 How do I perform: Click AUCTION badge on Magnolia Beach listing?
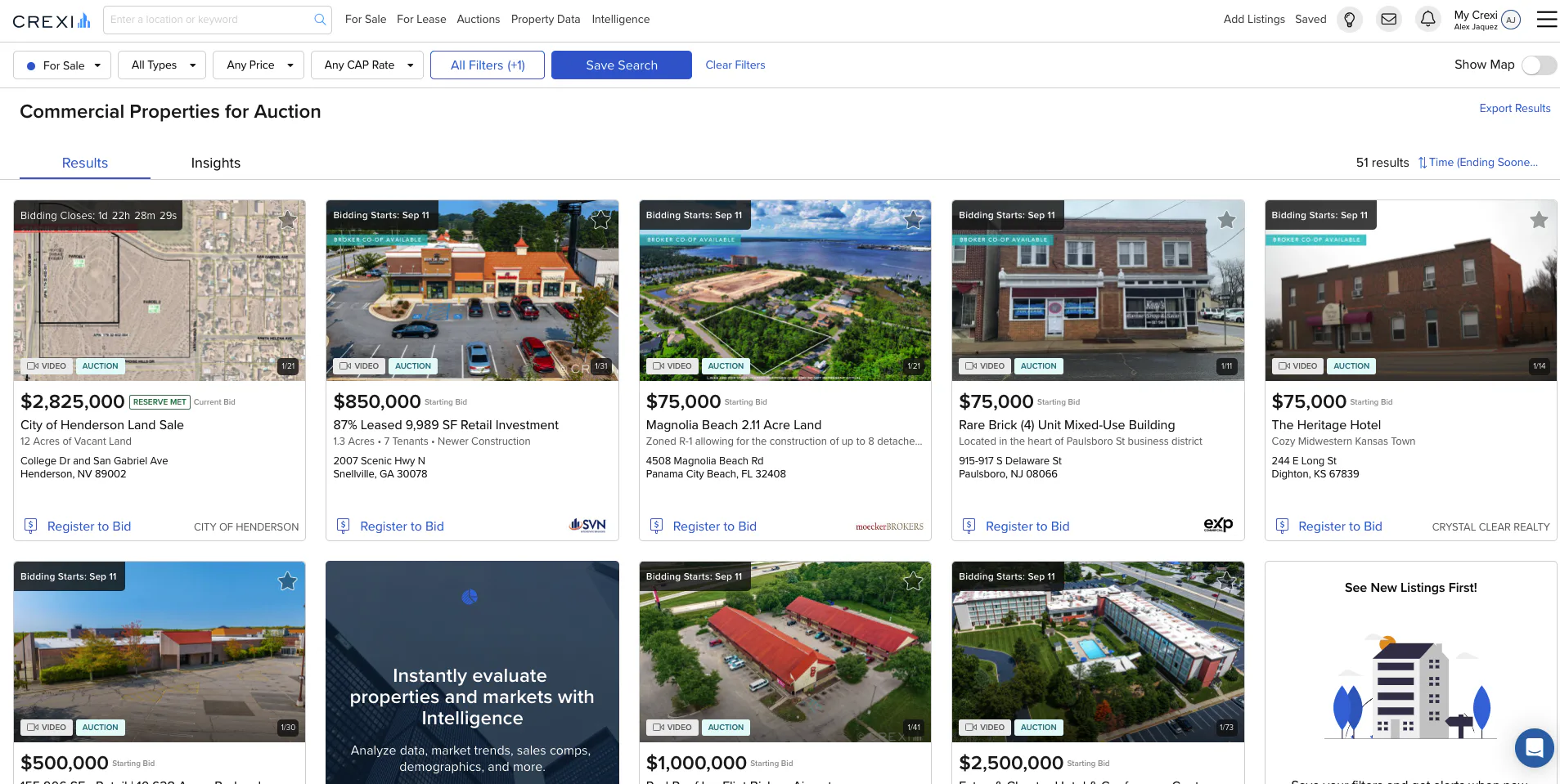point(726,366)
